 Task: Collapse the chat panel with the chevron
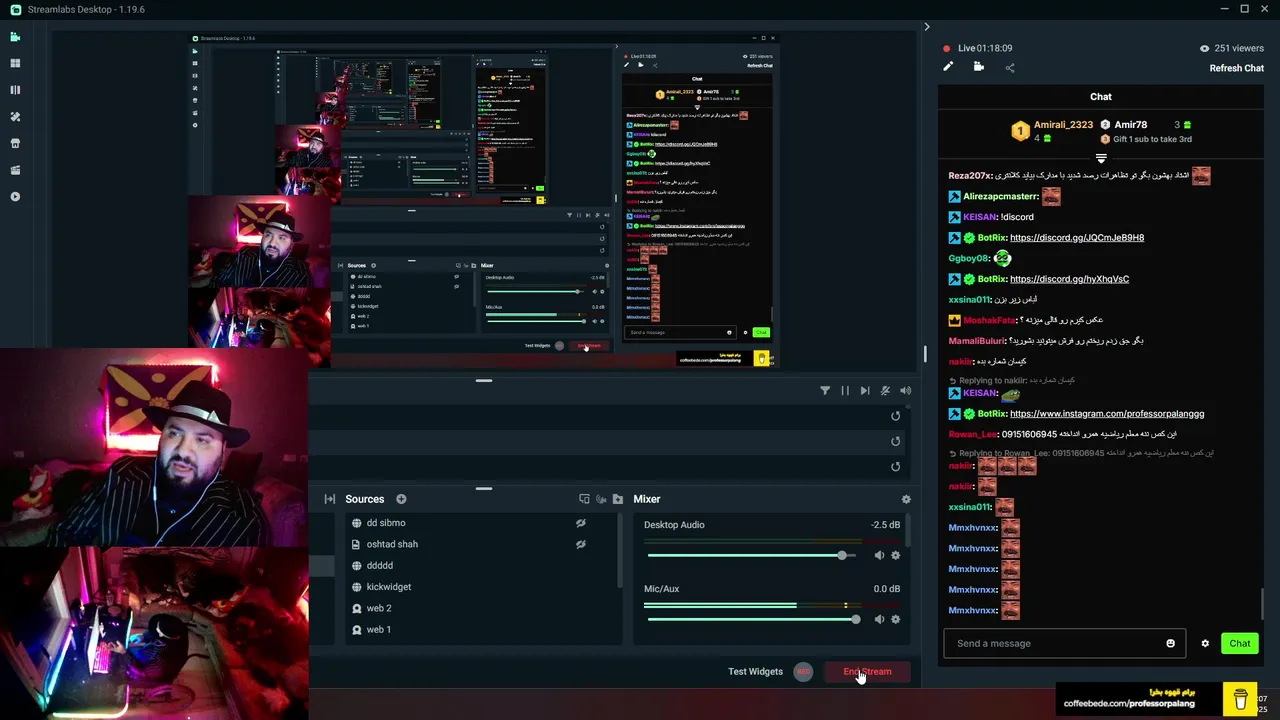point(926,27)
